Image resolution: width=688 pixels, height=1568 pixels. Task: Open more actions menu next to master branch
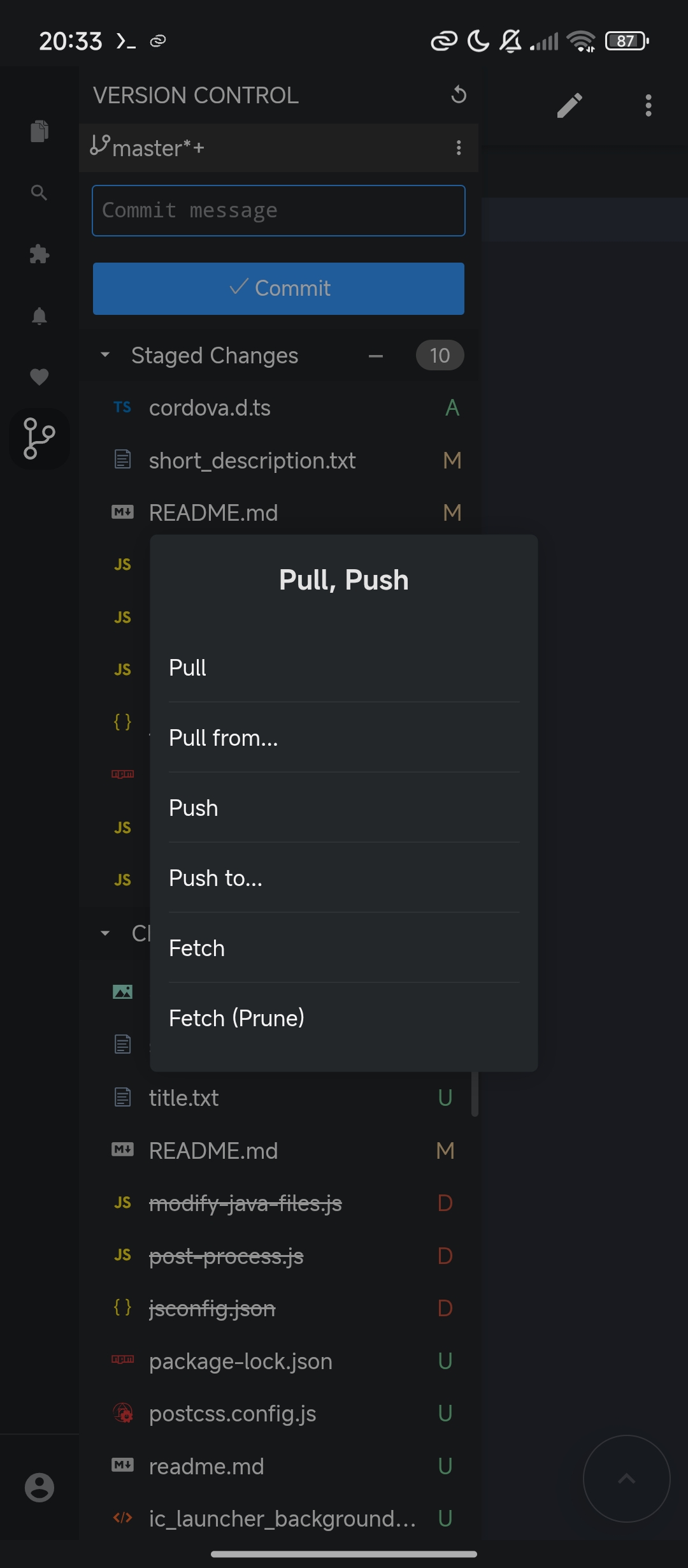click(458, 148)
